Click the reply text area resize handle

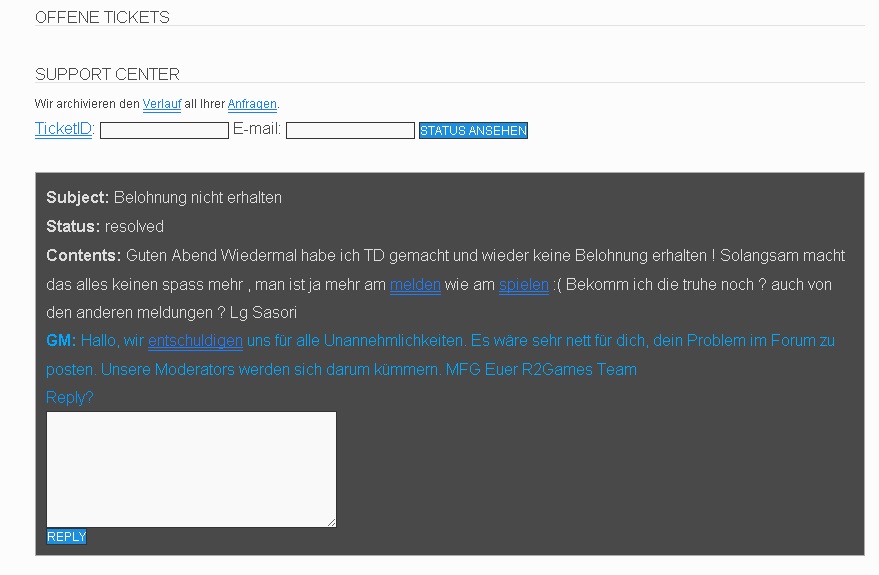331,522
